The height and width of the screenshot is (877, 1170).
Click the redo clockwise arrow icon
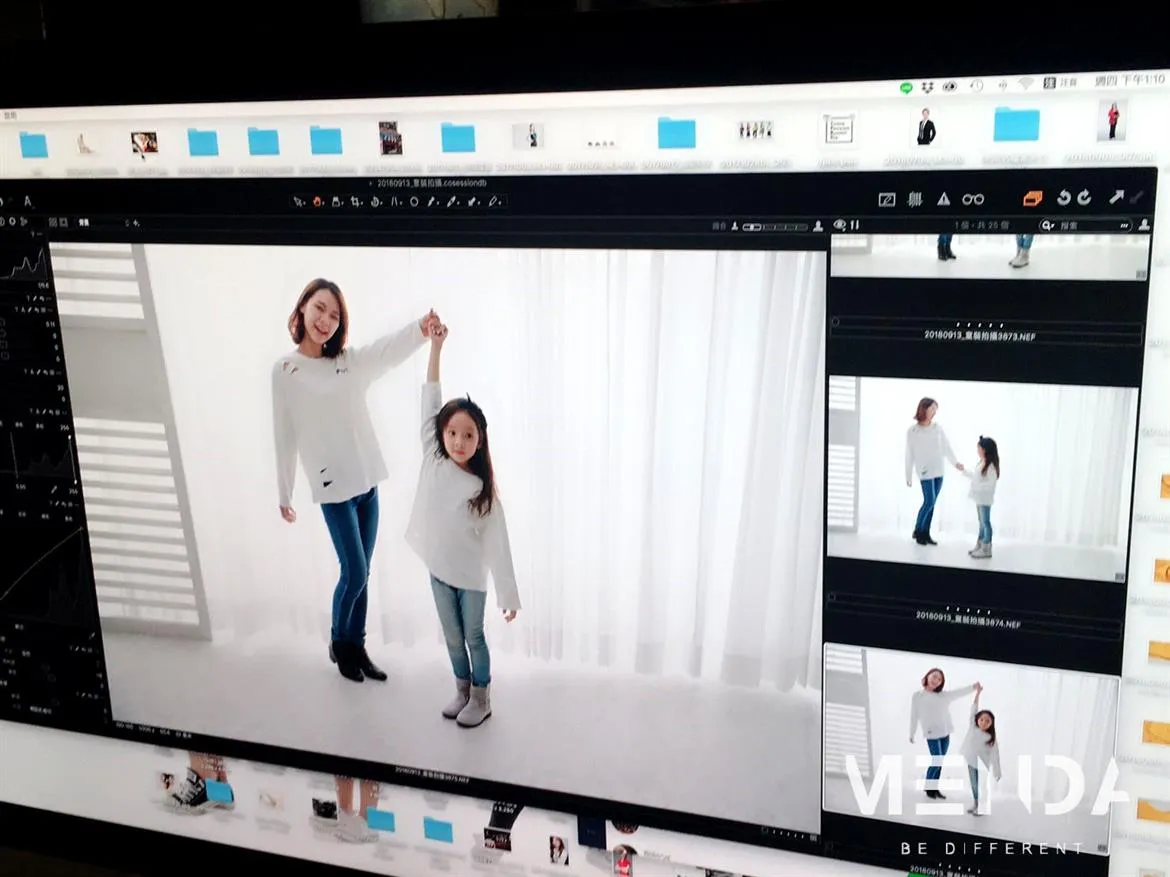point(1084,198)
